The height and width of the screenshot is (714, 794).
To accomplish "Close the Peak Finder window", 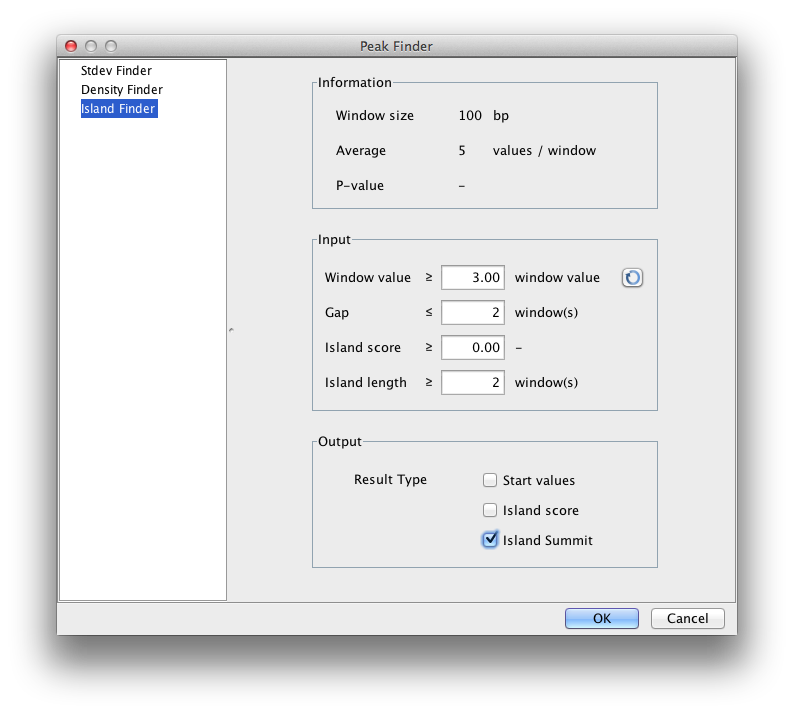I will [x=71, y=46].
